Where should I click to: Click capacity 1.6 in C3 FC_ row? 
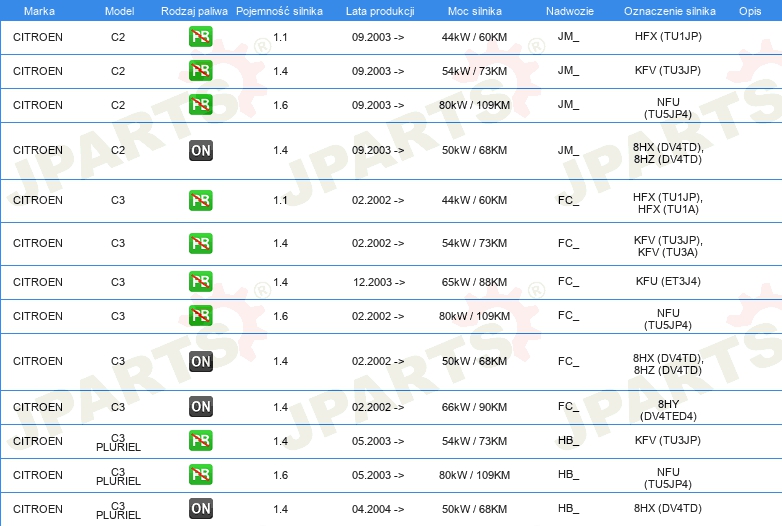coord(280,316)
